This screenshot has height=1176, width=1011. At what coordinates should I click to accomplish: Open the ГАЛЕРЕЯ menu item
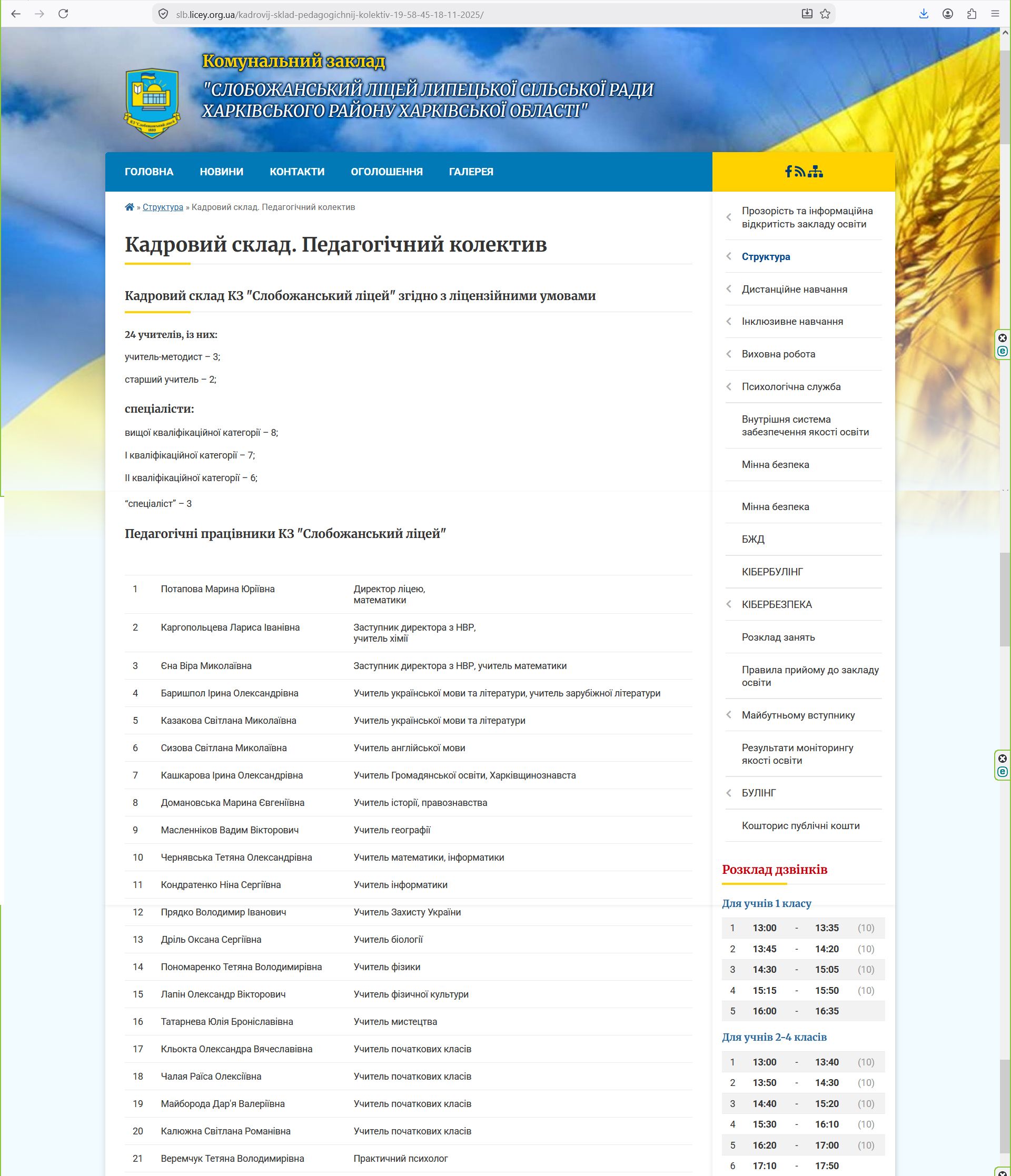(471, 172)
